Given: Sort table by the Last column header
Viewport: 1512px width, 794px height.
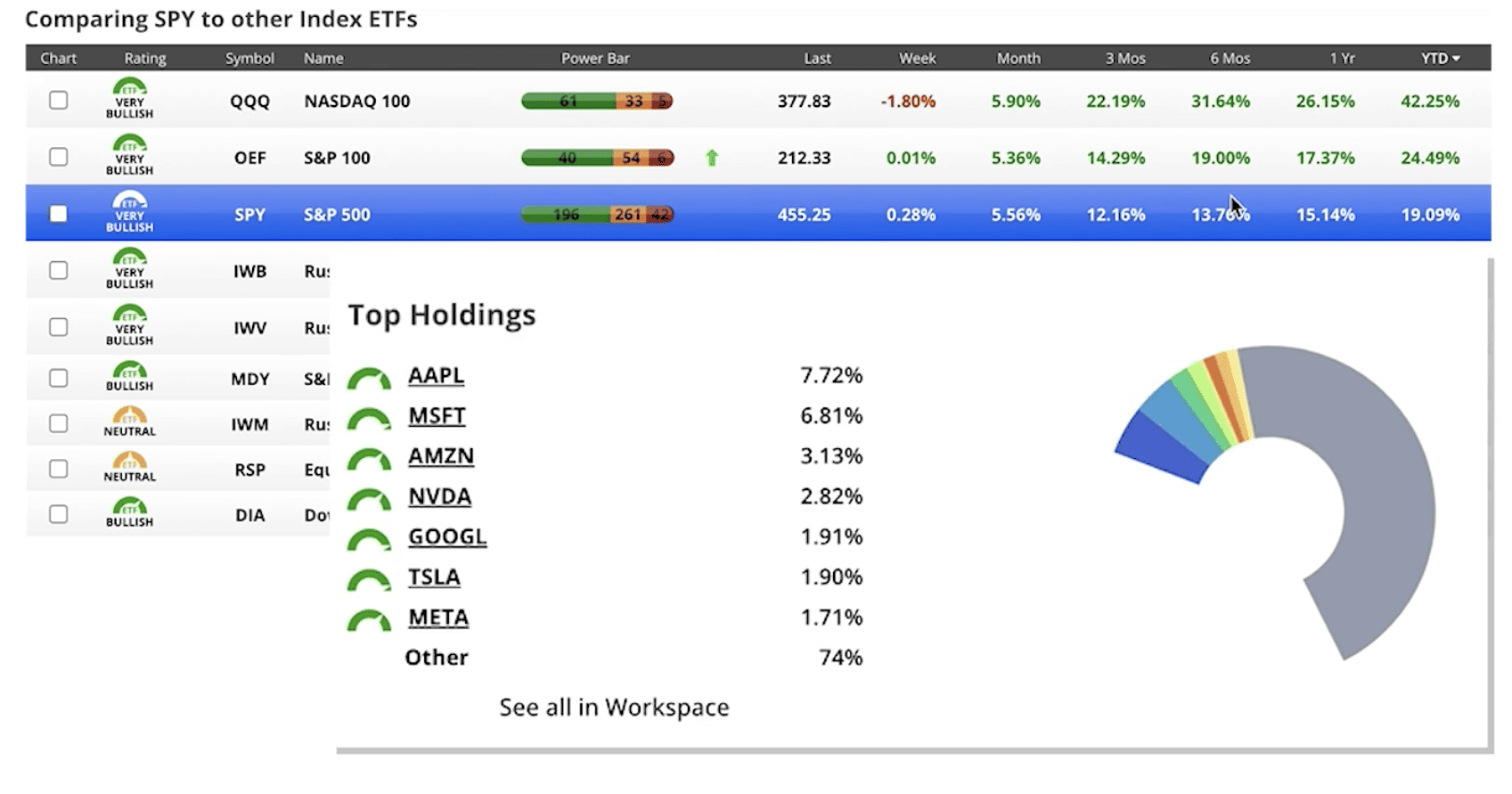Looking at the screenshot, I should point(817,58).
